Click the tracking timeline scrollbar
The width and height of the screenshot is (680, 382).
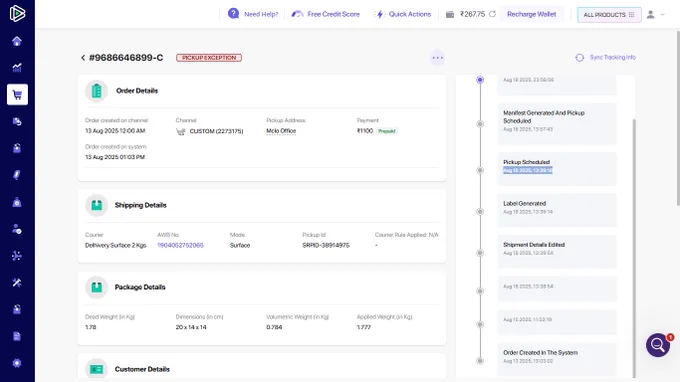tap(634, 247)
